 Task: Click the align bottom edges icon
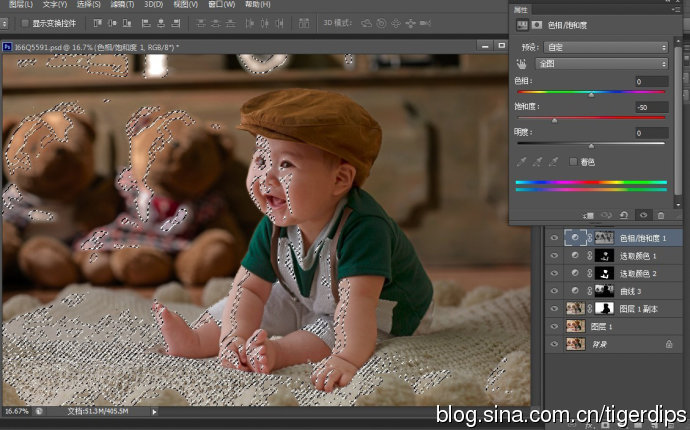click(127, 23)
